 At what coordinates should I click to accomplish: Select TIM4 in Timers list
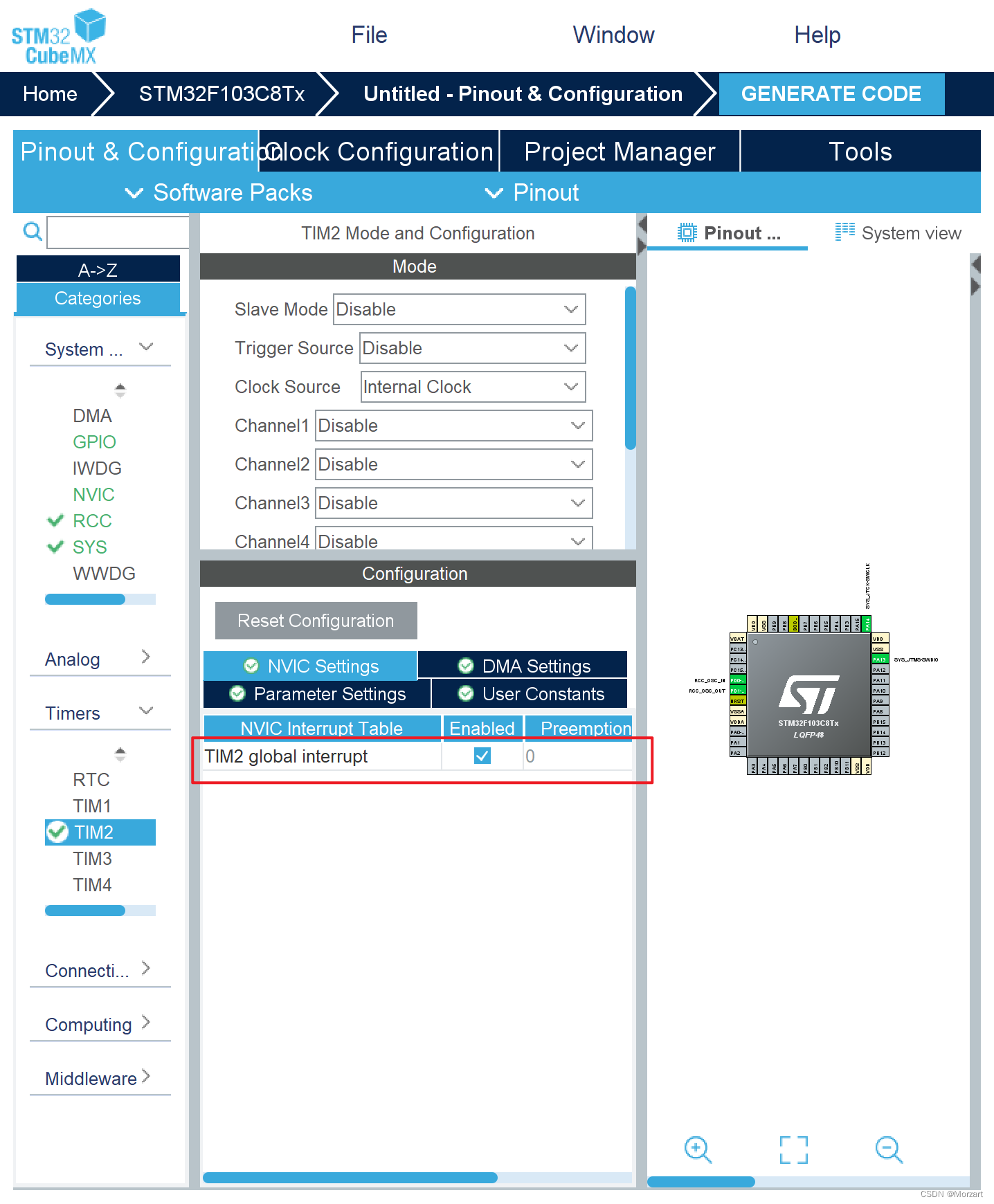(92, 885)
